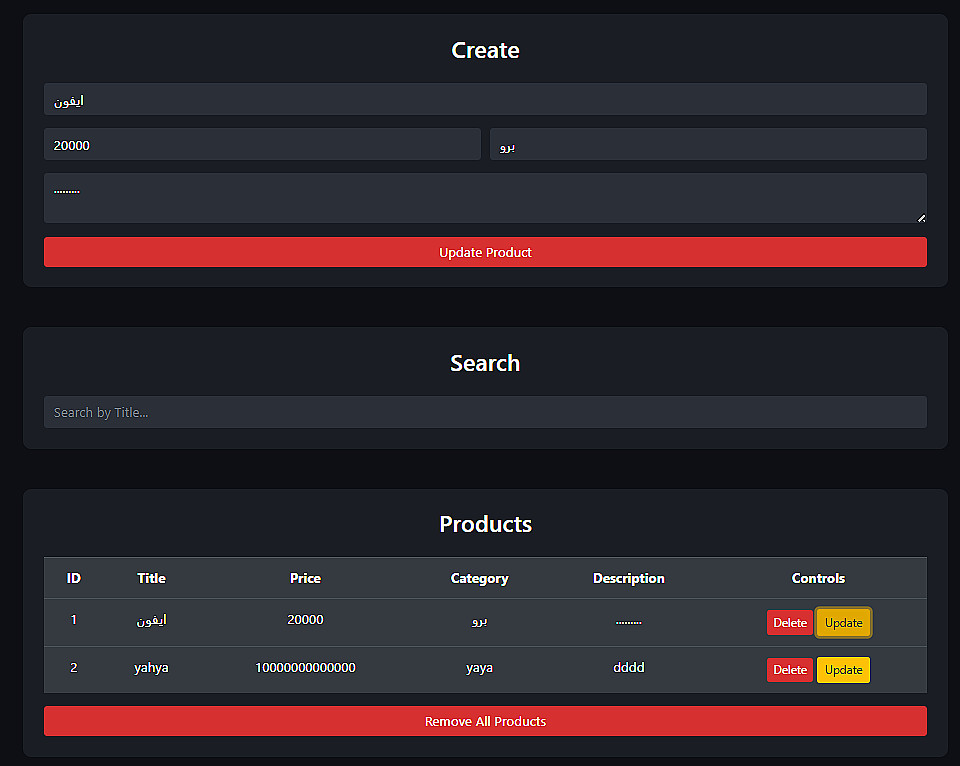
Task: Update the yahya product row
Action: pos(844,670)
